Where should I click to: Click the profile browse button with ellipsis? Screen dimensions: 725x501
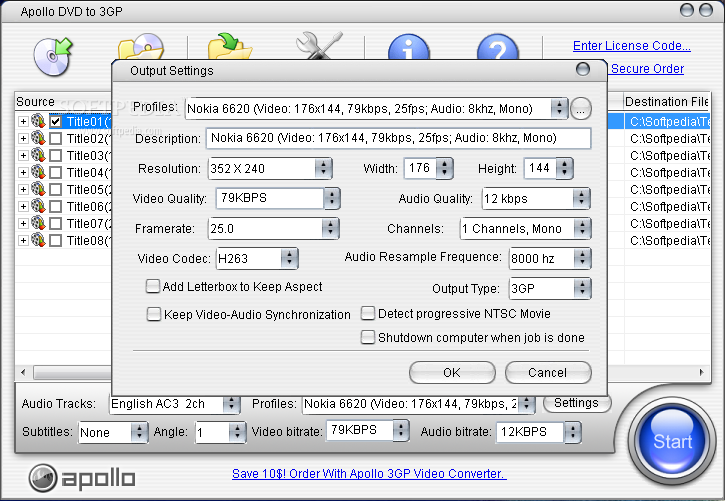click(x=581, y=109)
